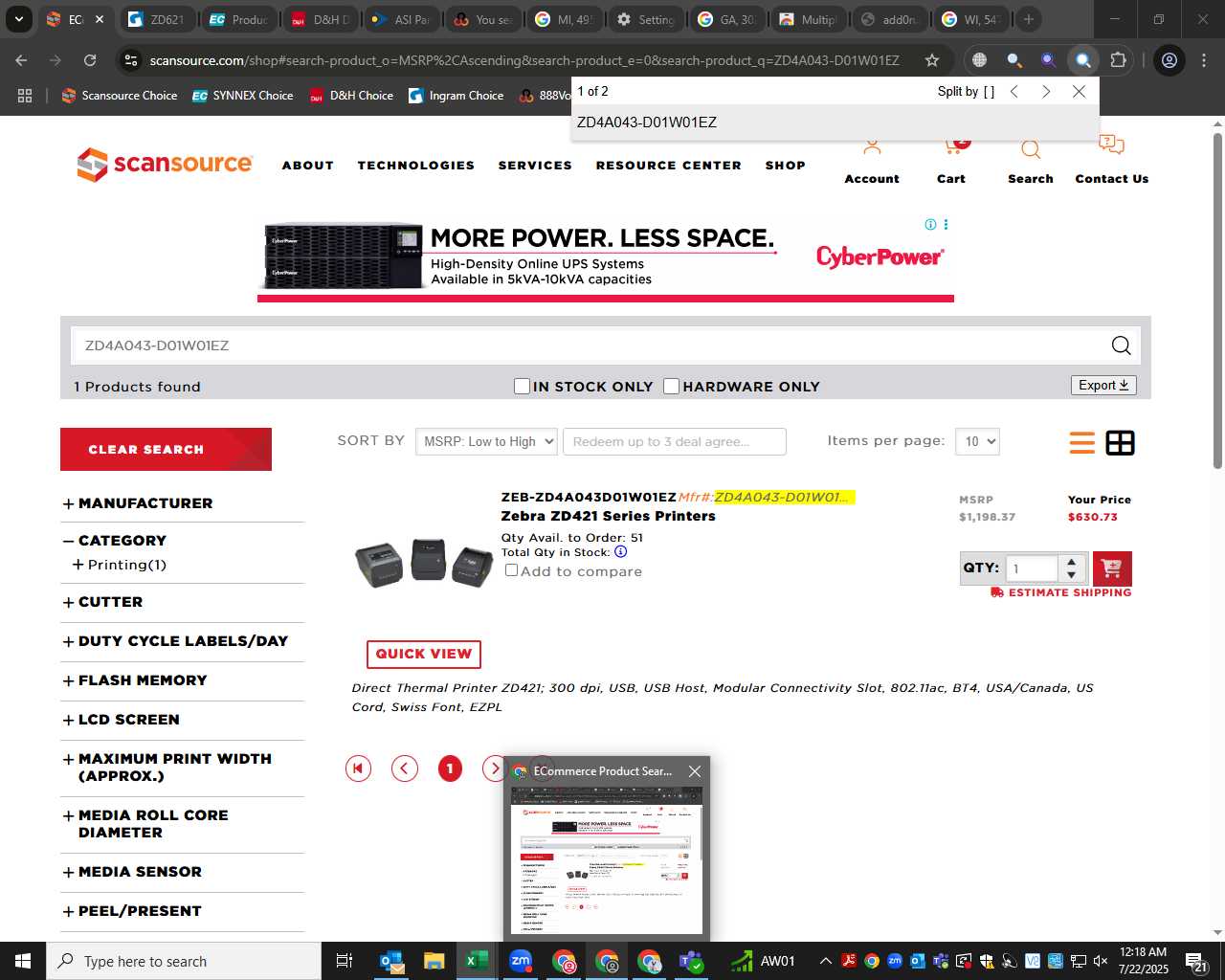Add the ZD421 printer to cart

(x=1112, y=568)
